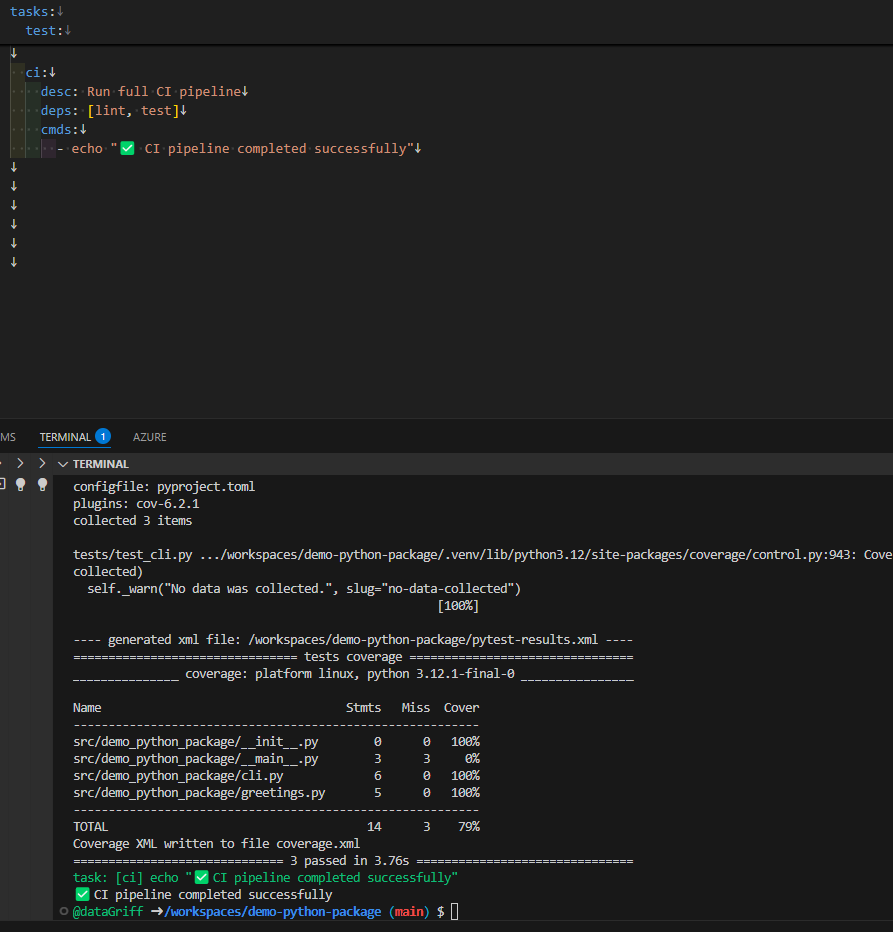
Task: Click the lightbulb icon beside the configfile line
Action: (42, 484)
